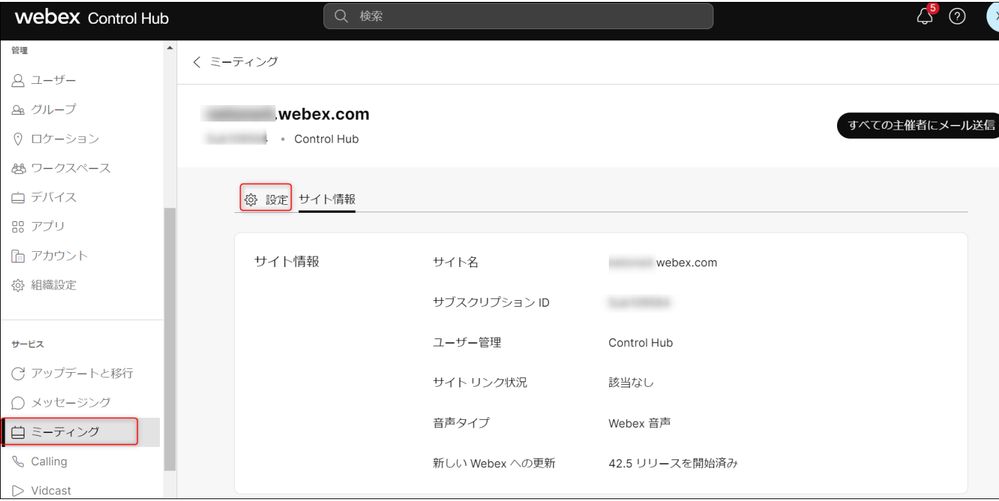Viewport: 999px width, 501px height.
Task: Open アカウント in the sidebar
Action: (59, 256)
